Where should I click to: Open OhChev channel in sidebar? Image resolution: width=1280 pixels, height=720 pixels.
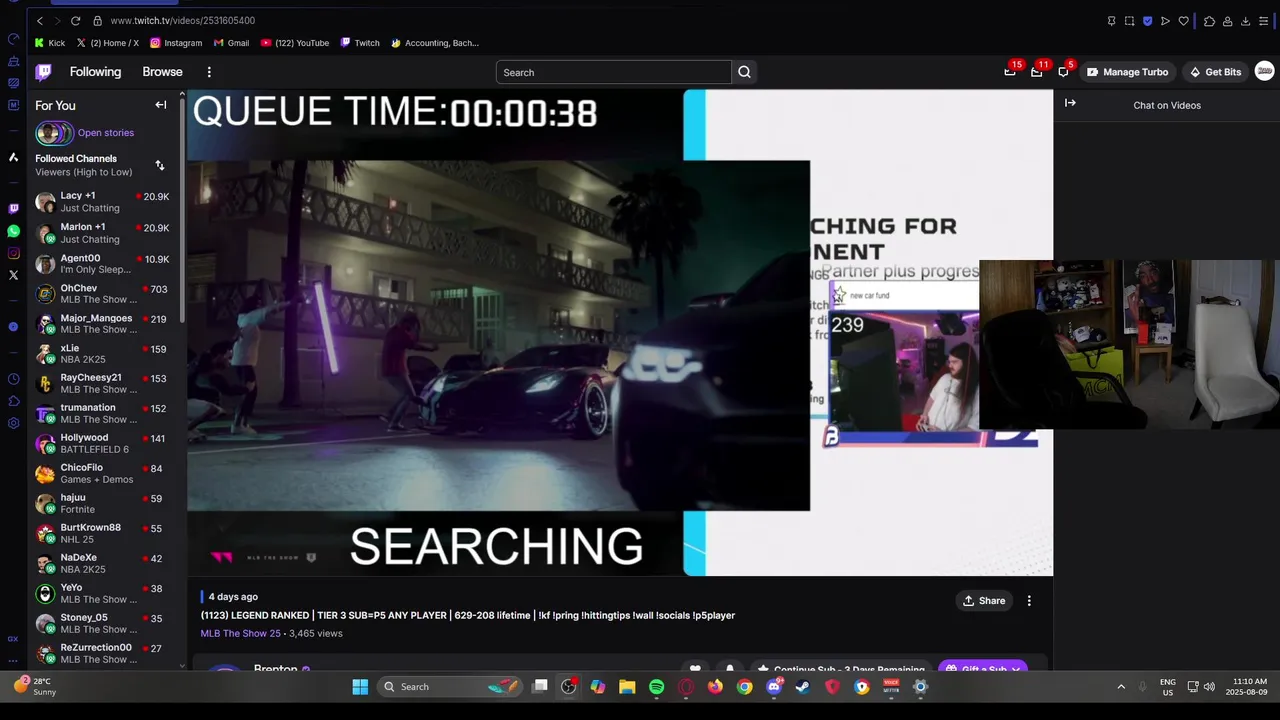(103, 294)
